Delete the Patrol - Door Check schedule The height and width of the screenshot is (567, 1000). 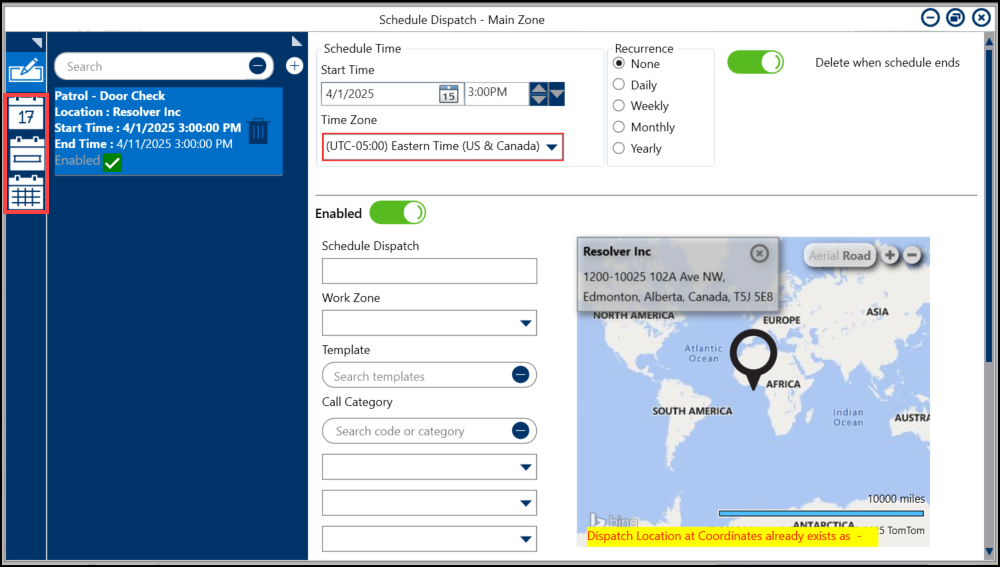pos(258,131)
